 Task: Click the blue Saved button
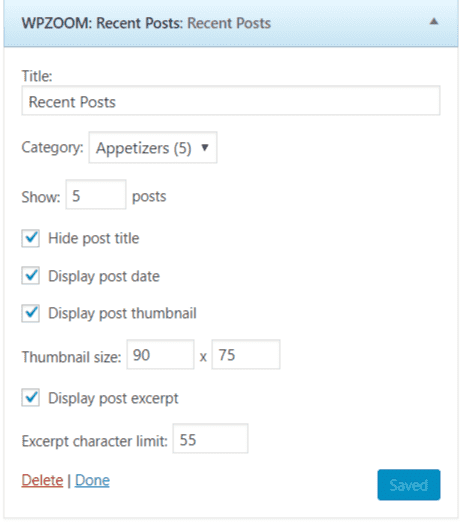[x=409, y=485]
